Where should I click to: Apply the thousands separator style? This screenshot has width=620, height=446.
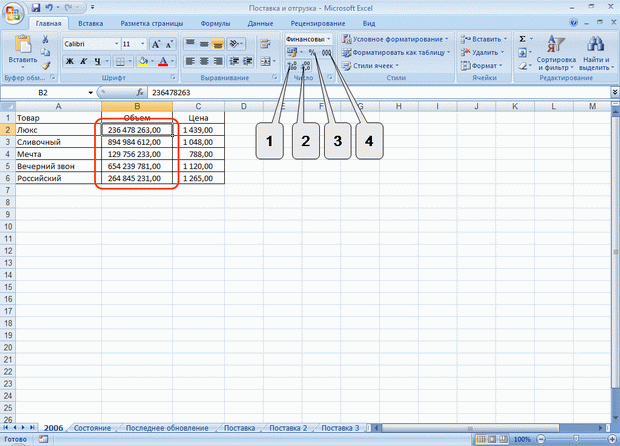pos(326,52)
